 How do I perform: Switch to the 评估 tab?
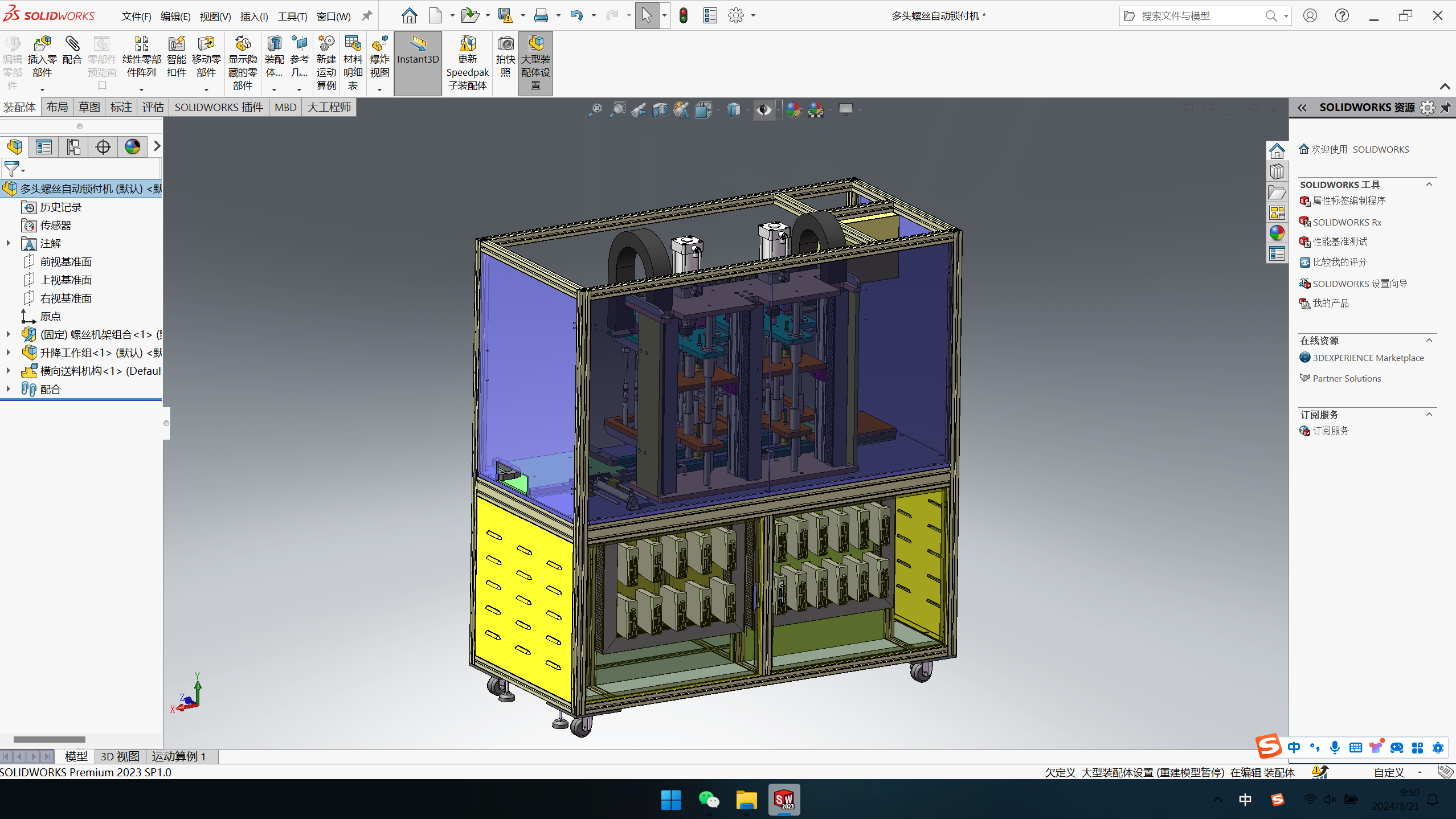point(153,107)
